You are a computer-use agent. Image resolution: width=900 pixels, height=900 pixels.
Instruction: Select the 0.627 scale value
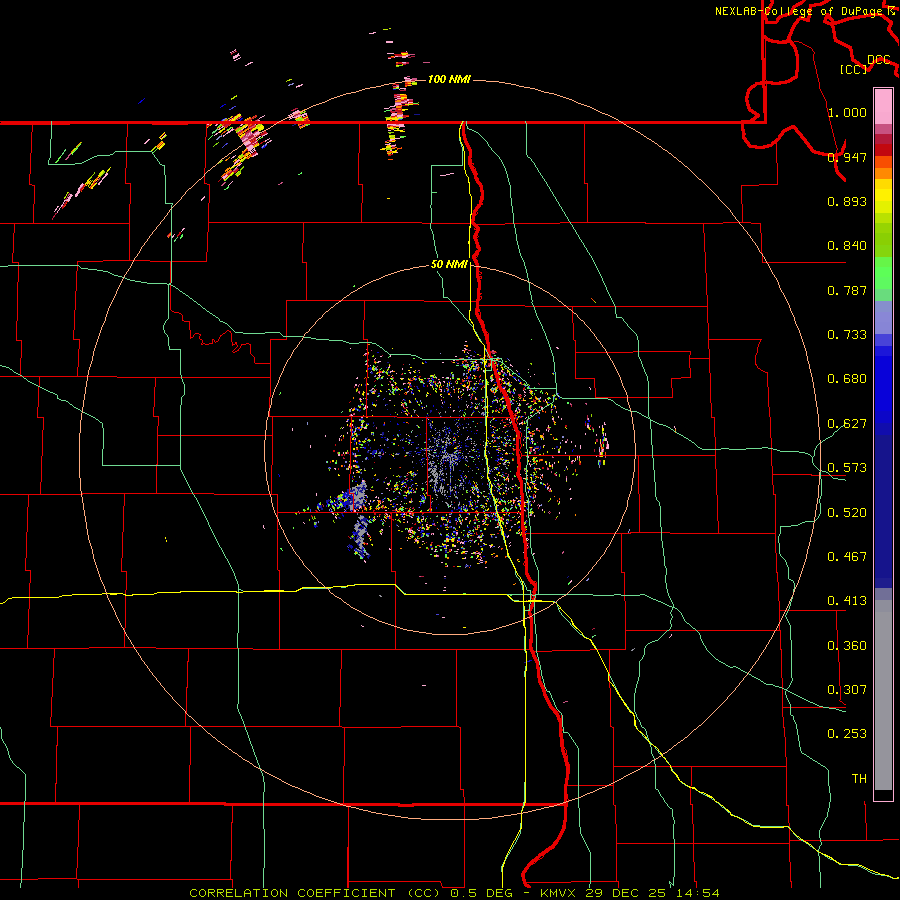[x=847, y=423]
